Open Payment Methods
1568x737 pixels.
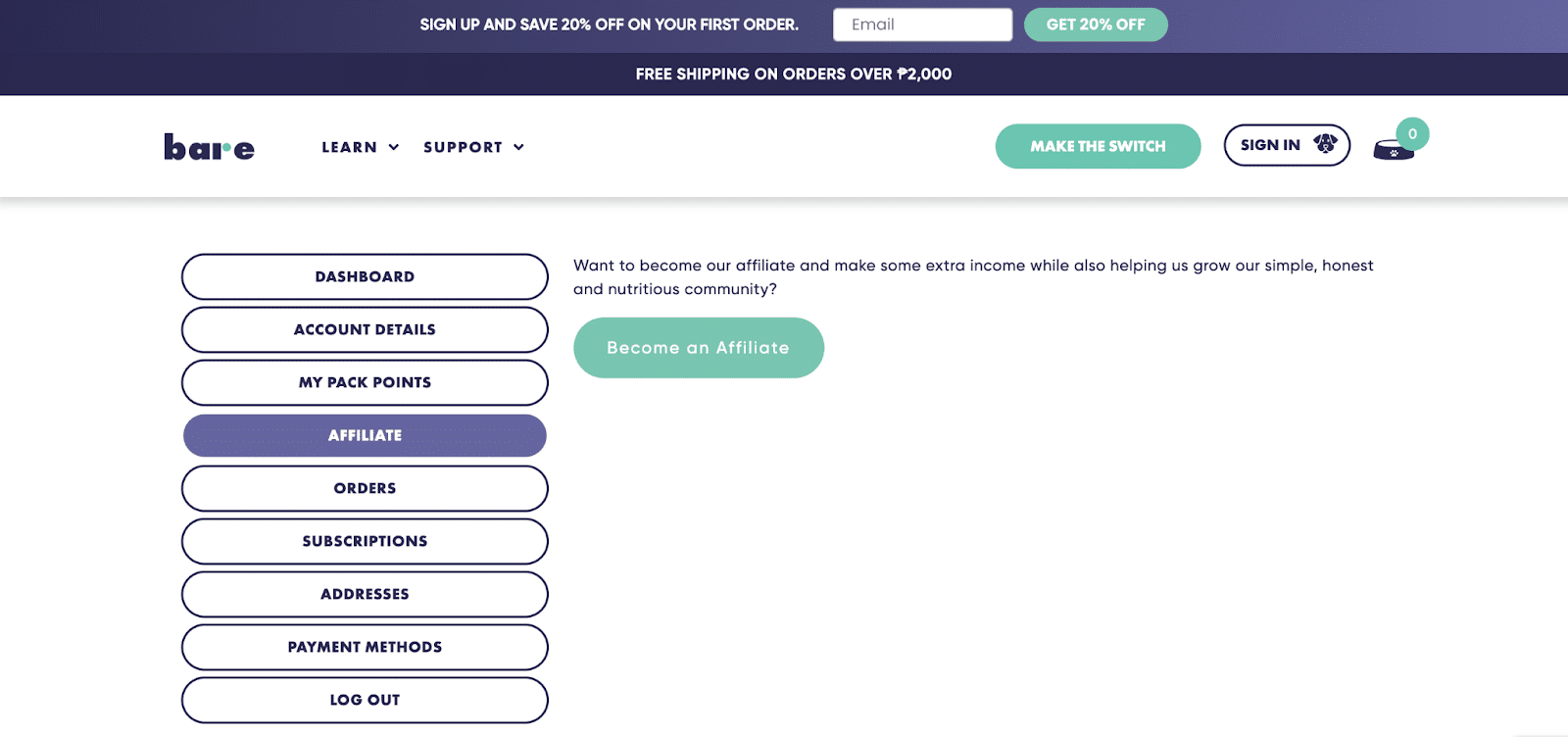(365, 647)
